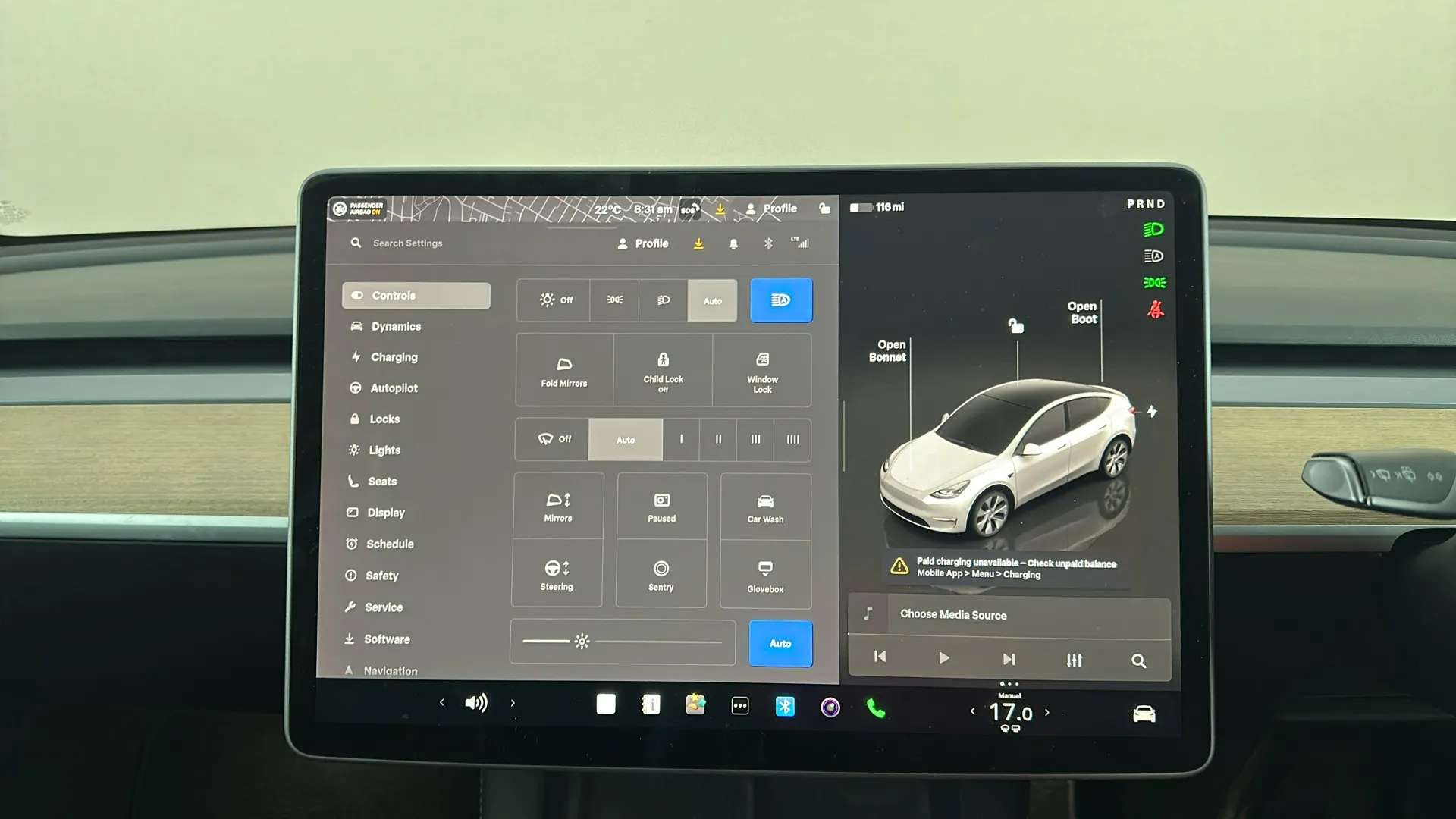
Task: Open the Lights settings menu
Action: click(373, 450)
